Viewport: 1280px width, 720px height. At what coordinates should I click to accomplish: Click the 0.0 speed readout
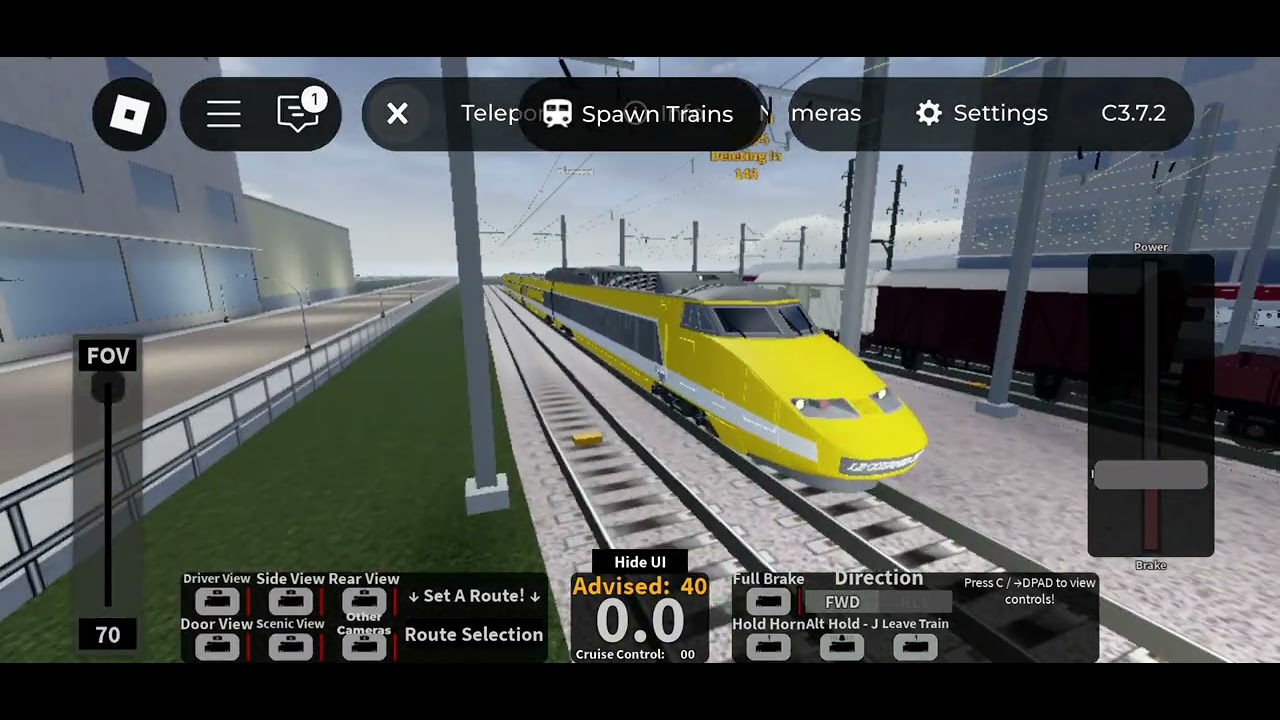click(640, 621)
